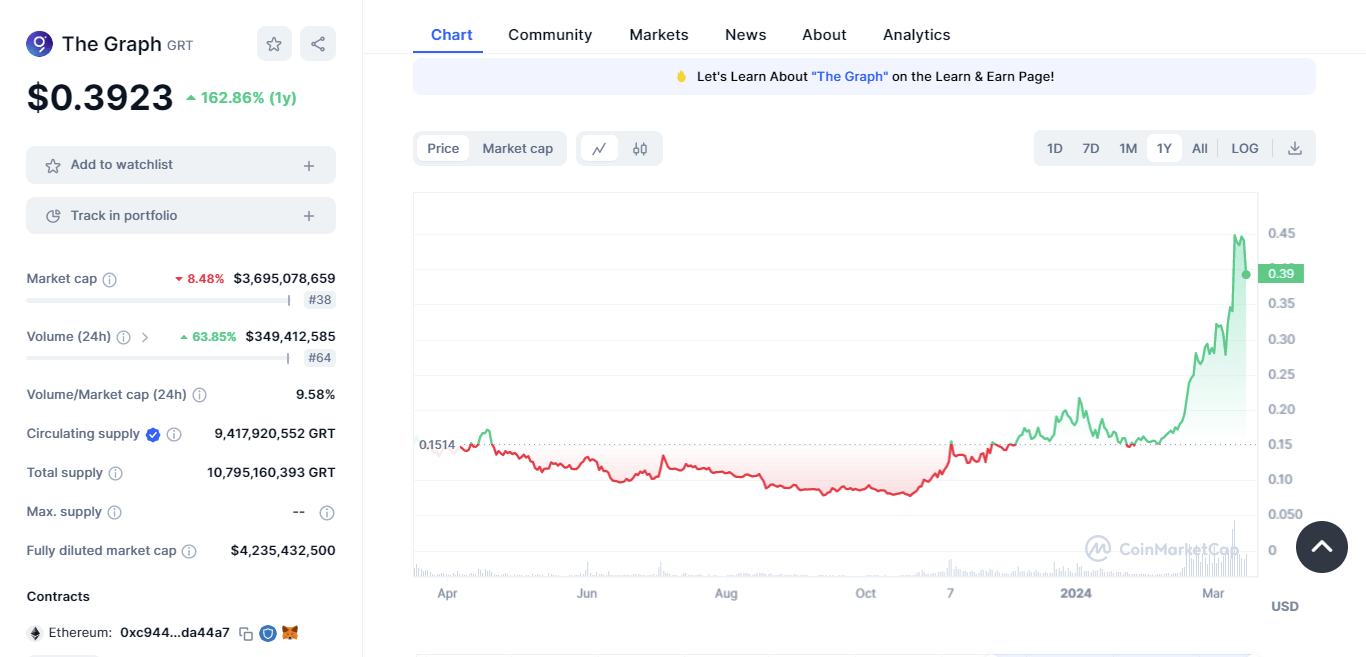Download the chart data

pyautogui.click(x=1295, y=148)
